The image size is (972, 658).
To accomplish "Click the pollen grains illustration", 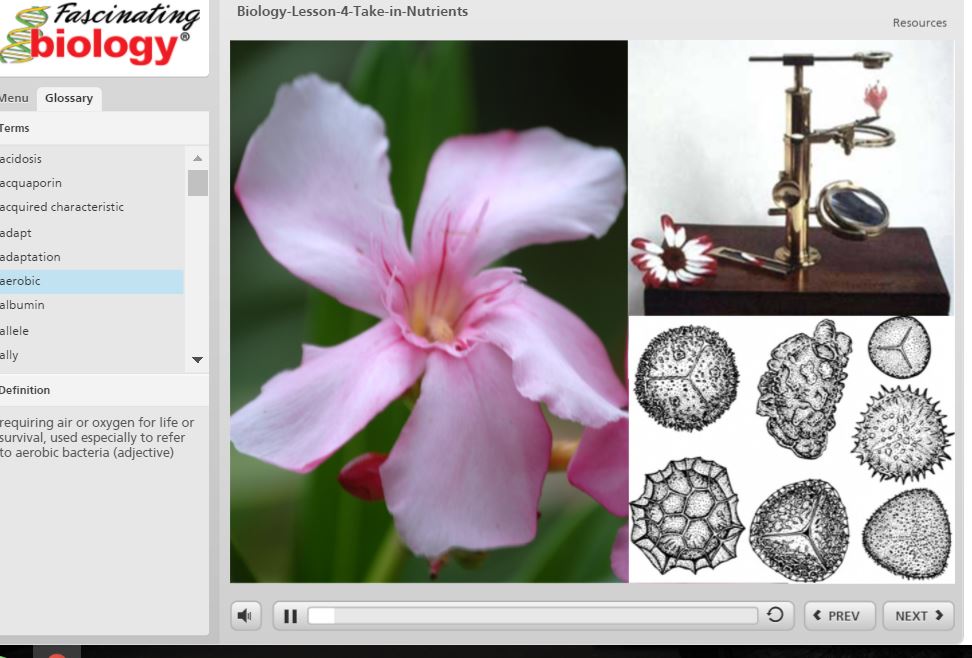I will [792, 450].
